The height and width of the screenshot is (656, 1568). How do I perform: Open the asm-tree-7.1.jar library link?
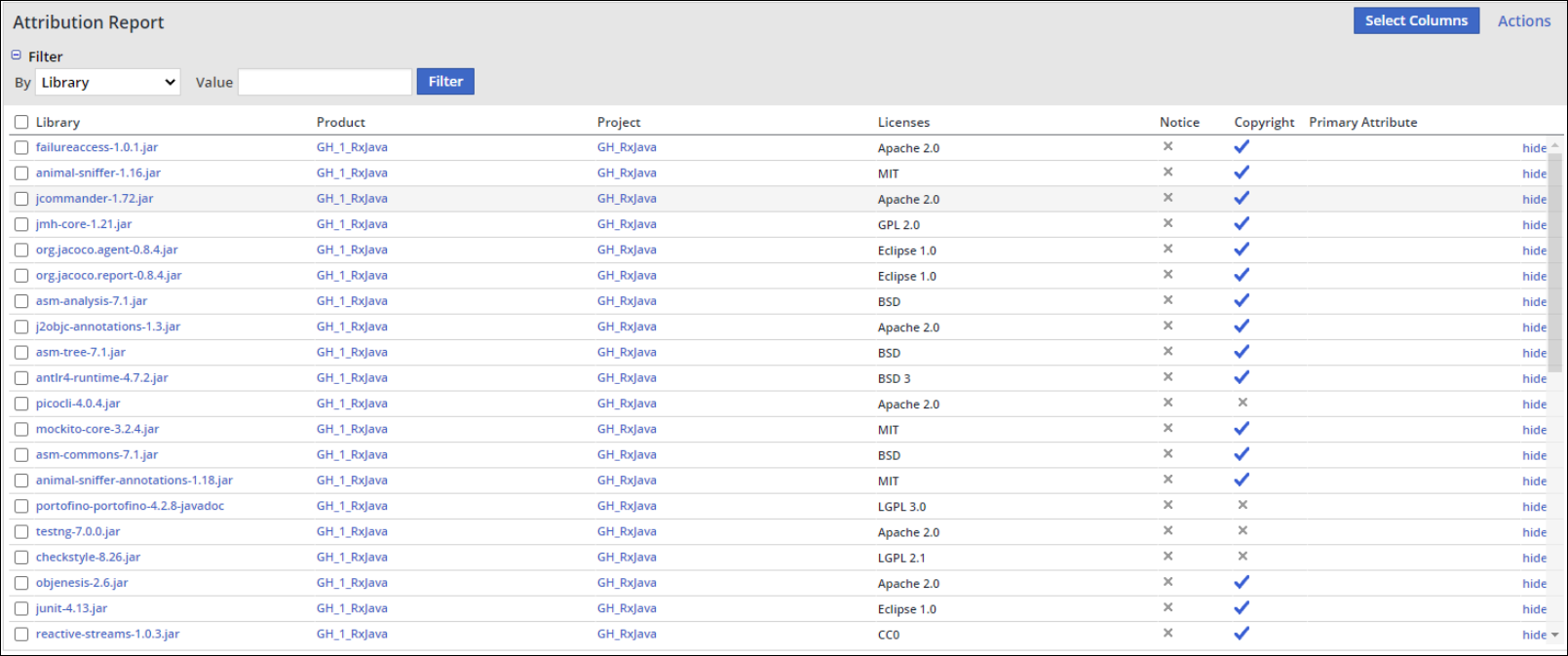pos(81,352)
